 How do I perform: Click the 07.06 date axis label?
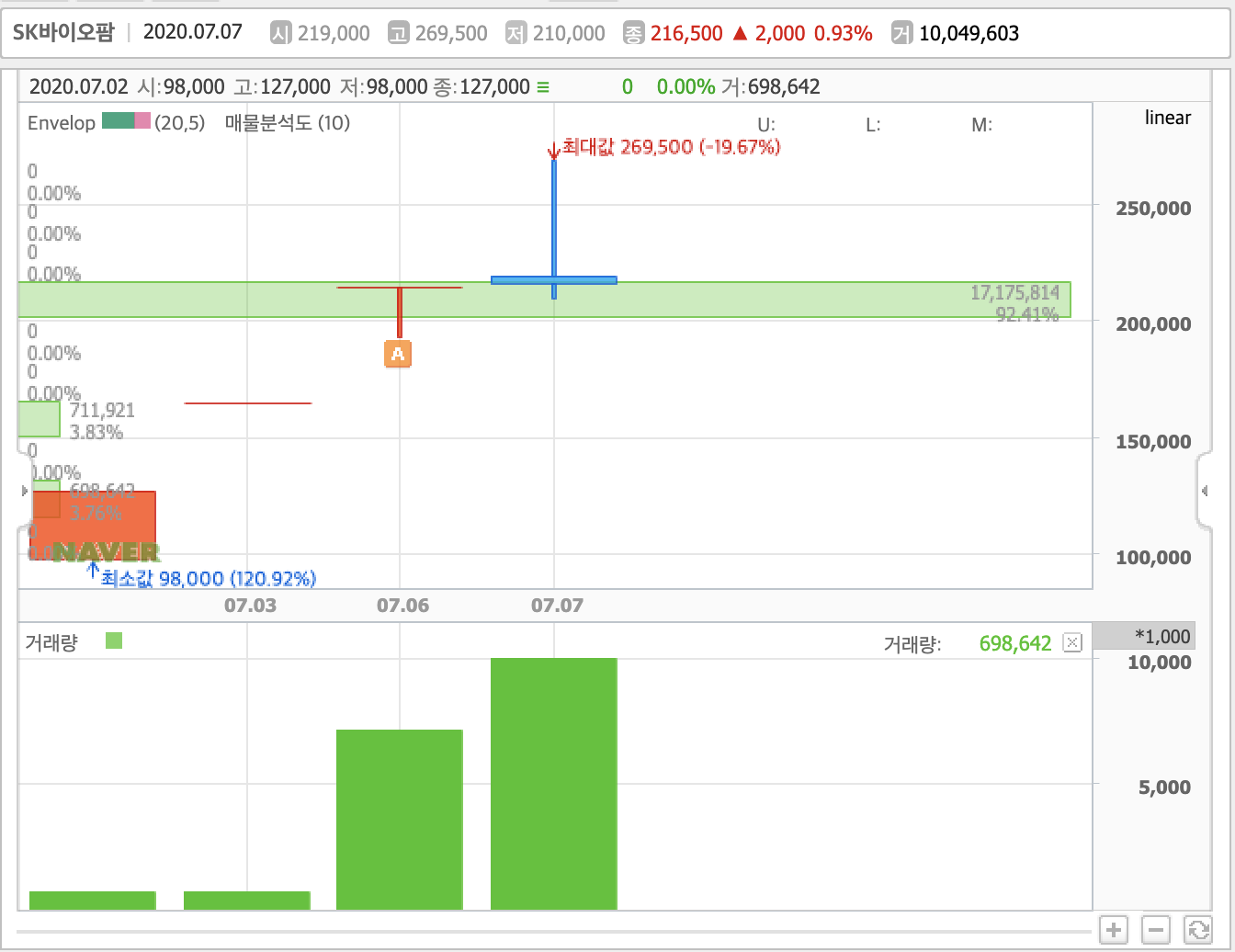point(402,606)
